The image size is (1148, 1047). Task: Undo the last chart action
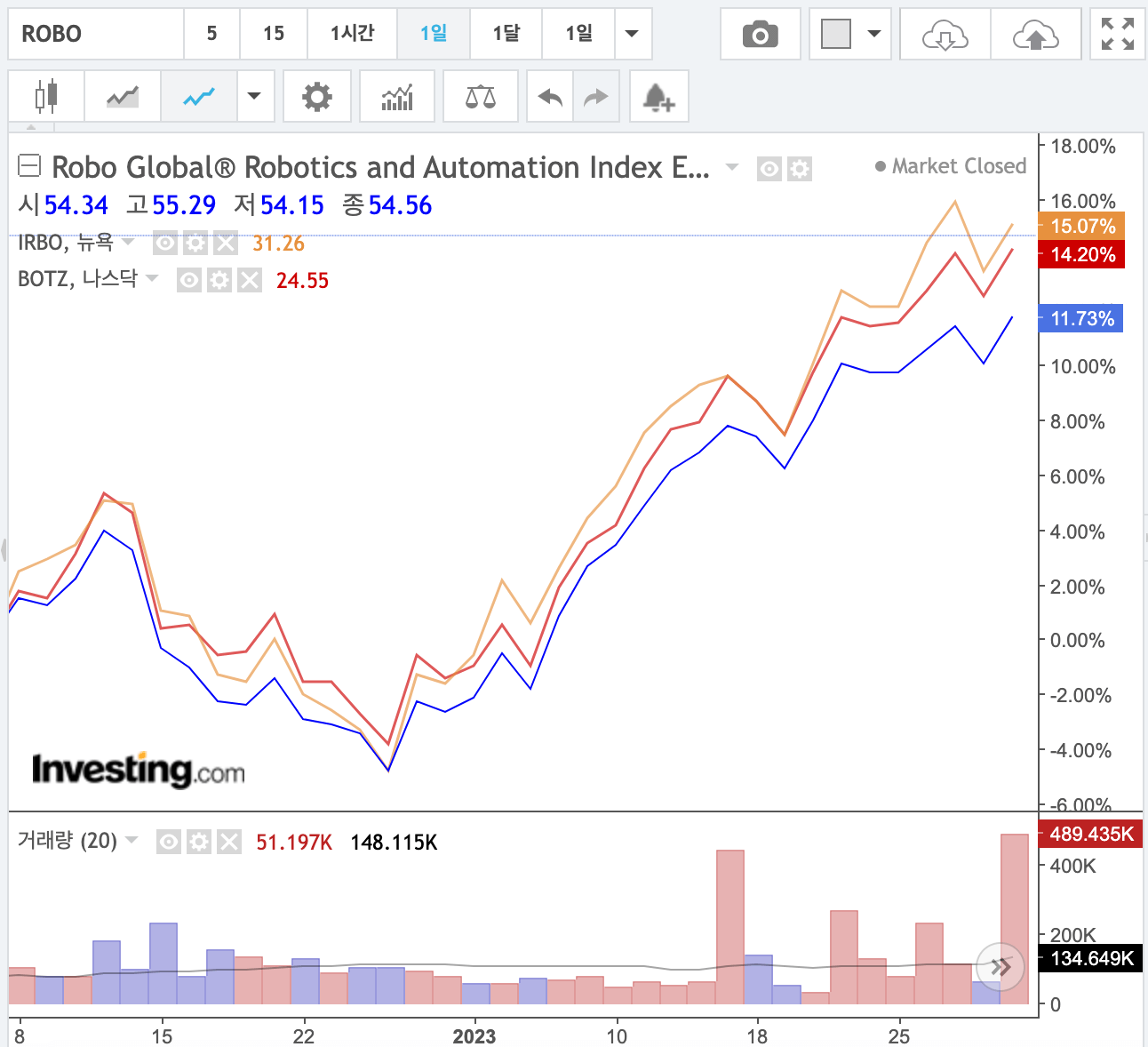click(550, 96)
